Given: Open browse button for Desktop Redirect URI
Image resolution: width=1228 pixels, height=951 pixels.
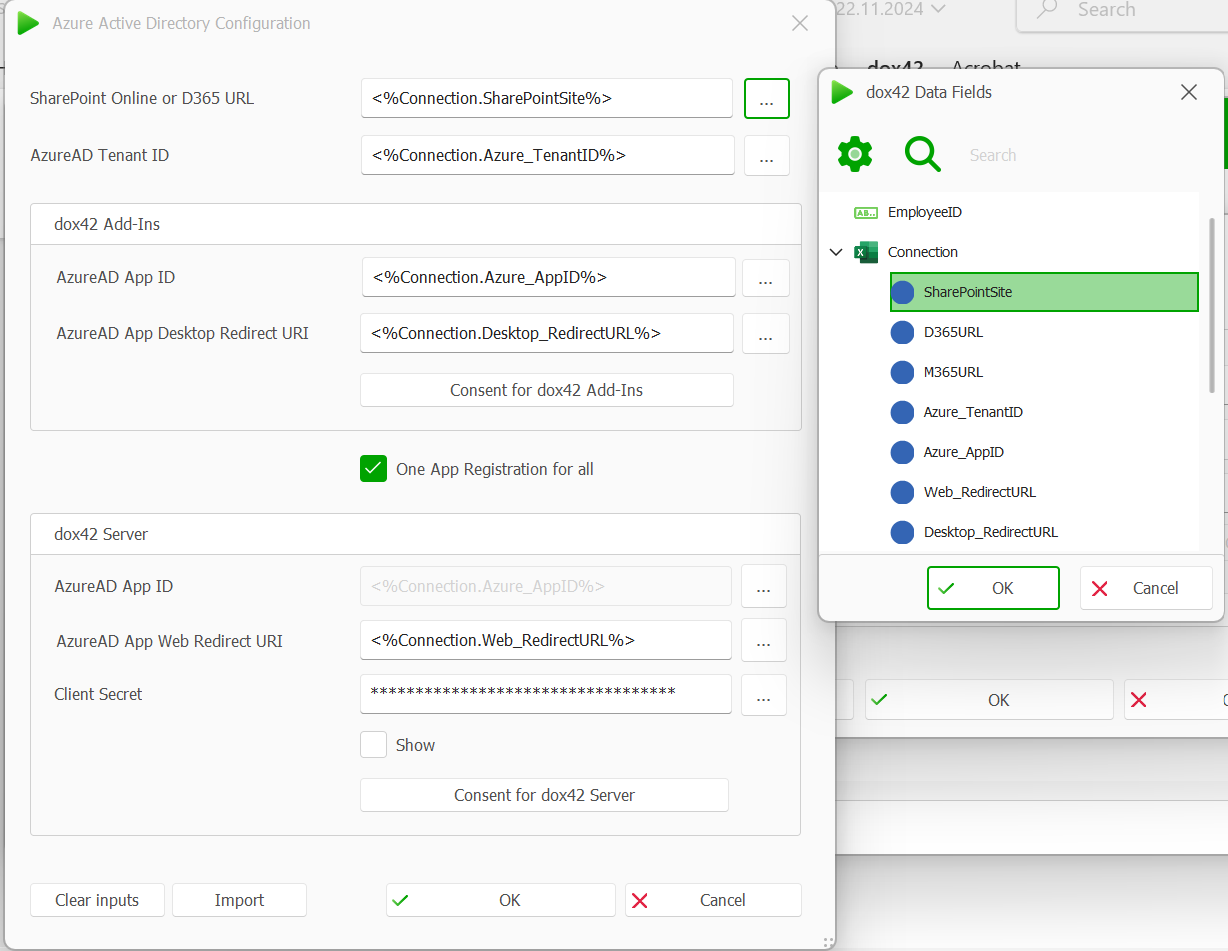Looking at the screenshot, I should [x=766, y=334].
